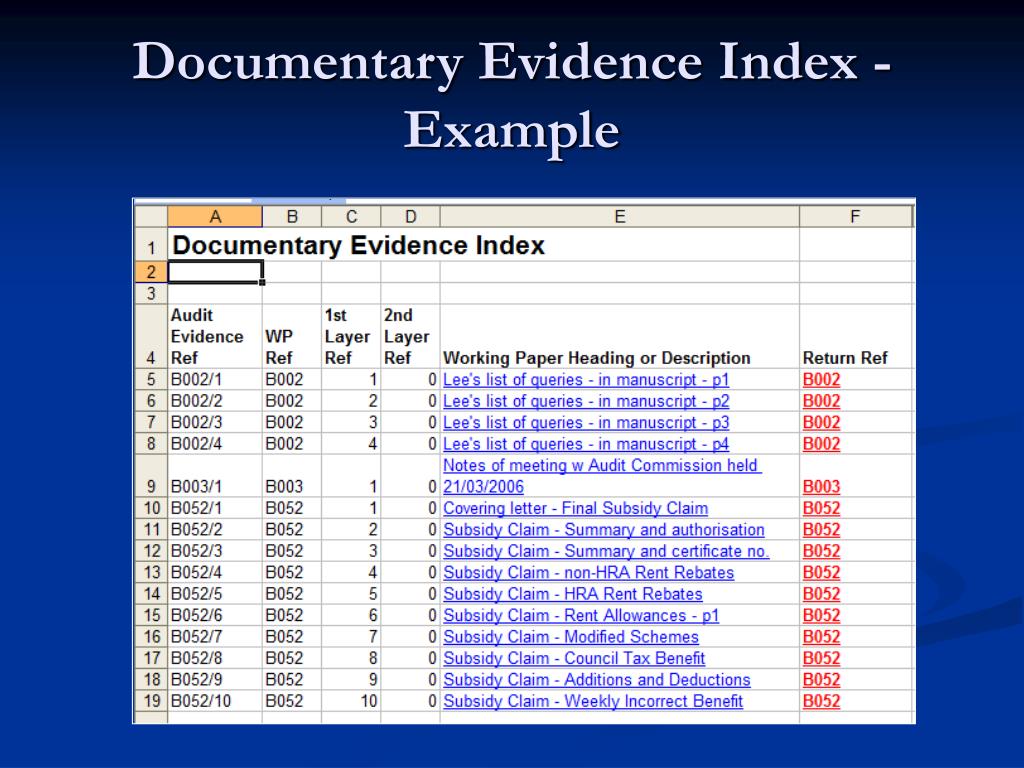Select row 14 header
The height and width of the screenshot is (768, 1024).
coord(151,594)
